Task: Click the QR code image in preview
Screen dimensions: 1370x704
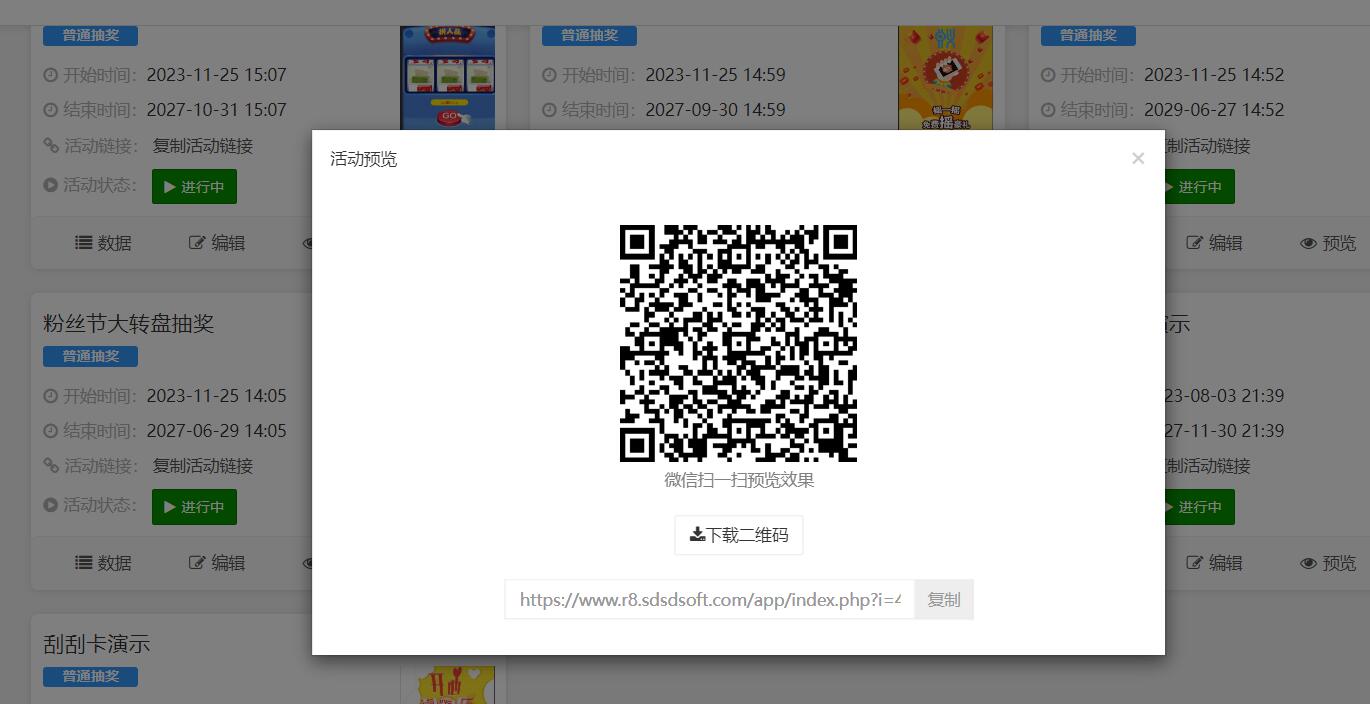Action: pos(739,343)
